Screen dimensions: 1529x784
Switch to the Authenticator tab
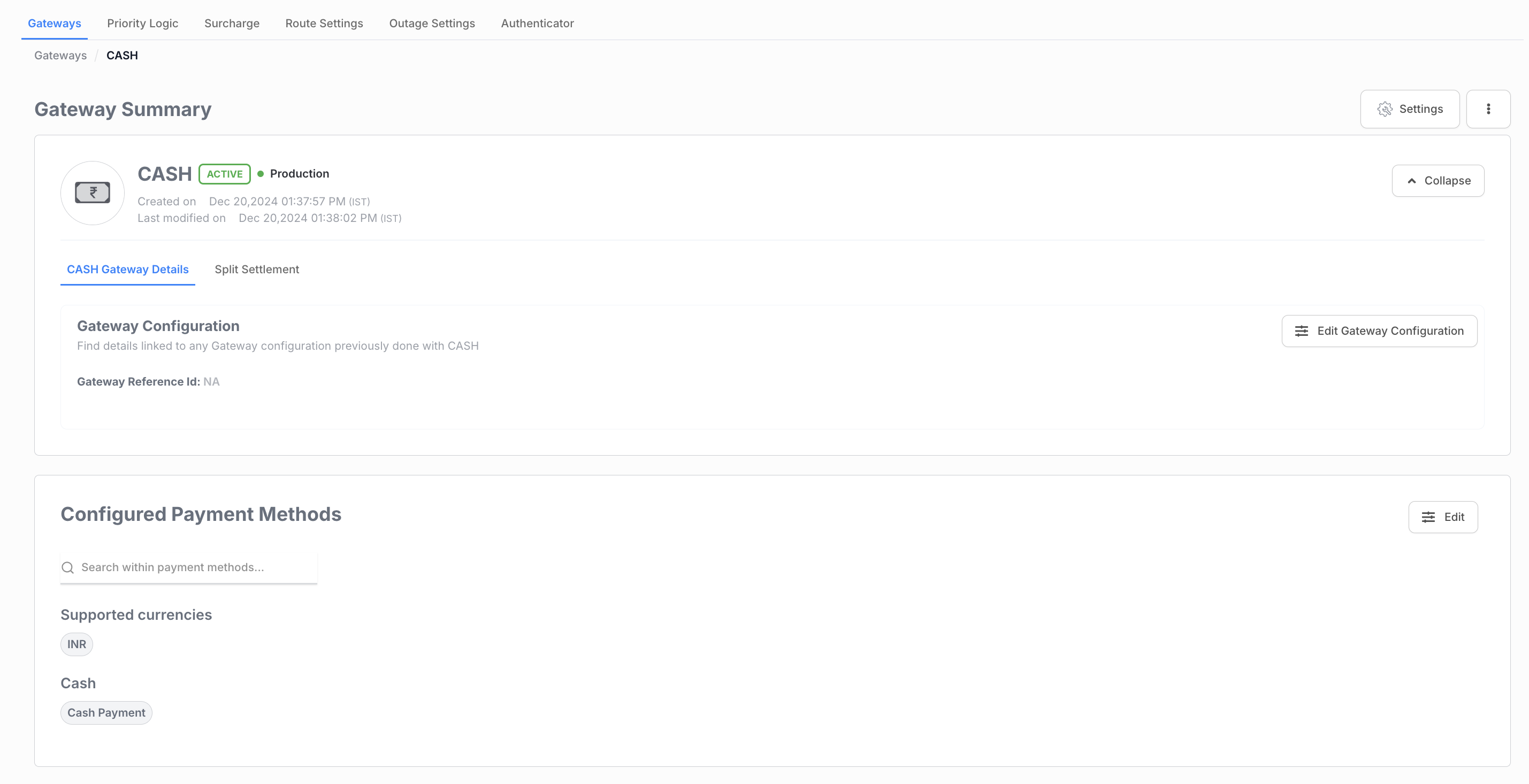(537, 23)
